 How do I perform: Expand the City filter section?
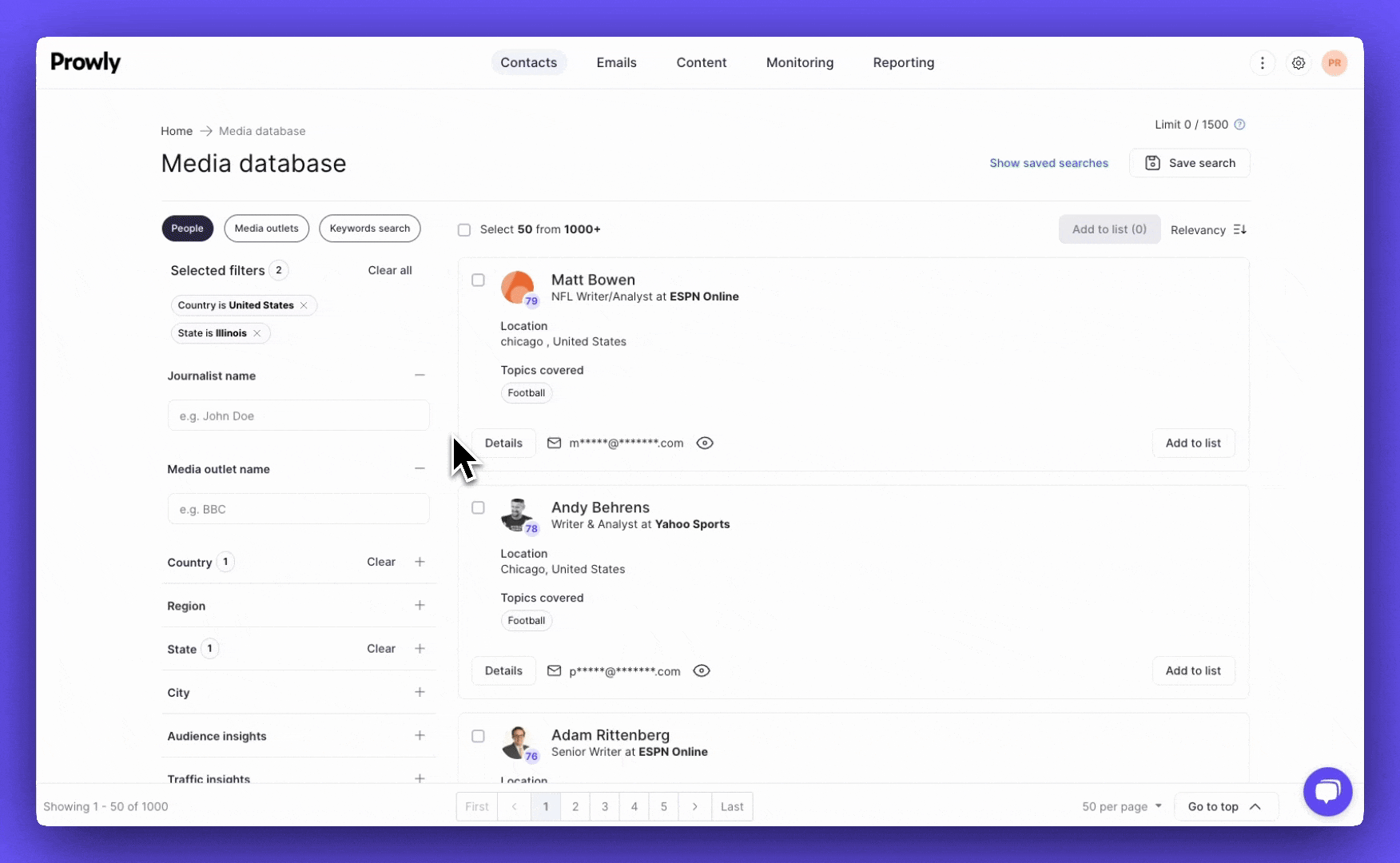[420, 692]
